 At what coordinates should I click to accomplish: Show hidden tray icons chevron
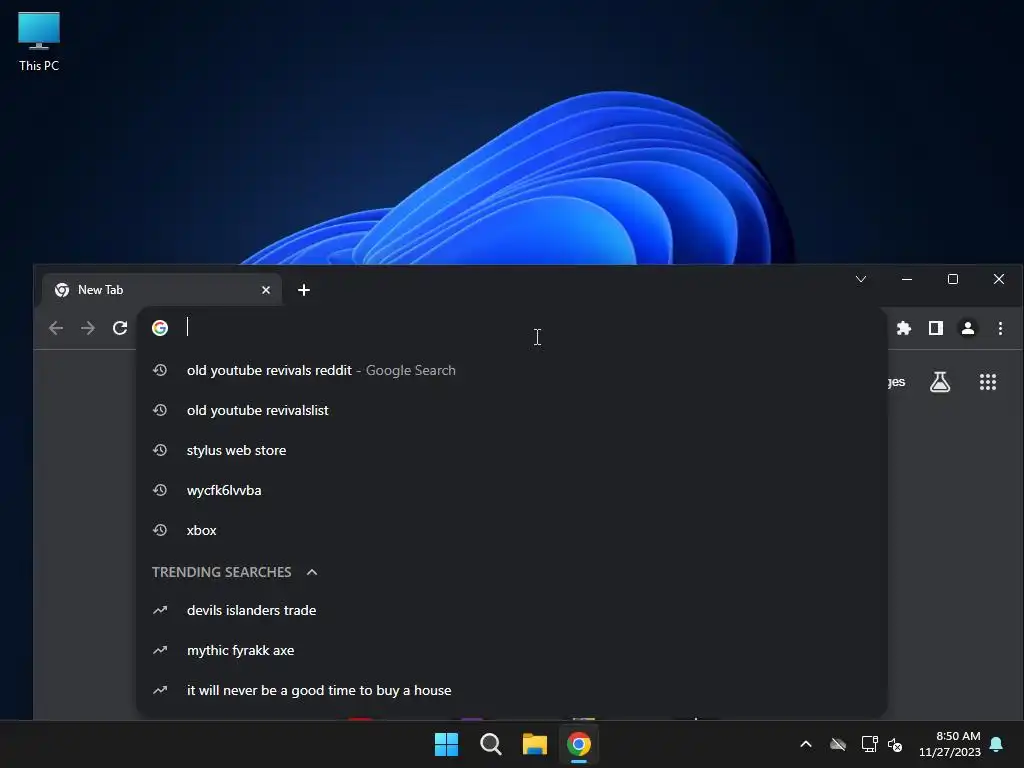coord(806,744)
